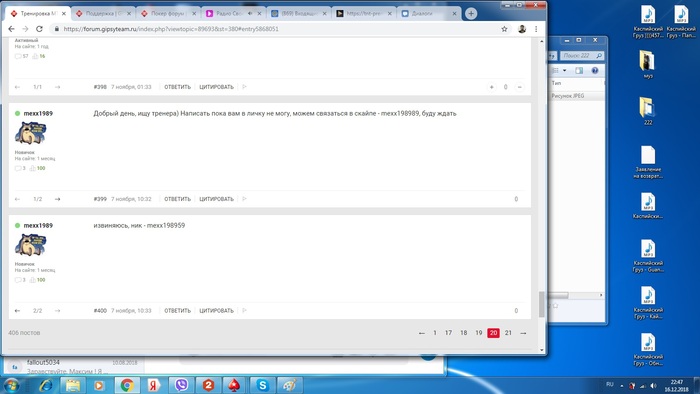
Task: Bookmark this page with the star icon
Action: tap(504, 29)
